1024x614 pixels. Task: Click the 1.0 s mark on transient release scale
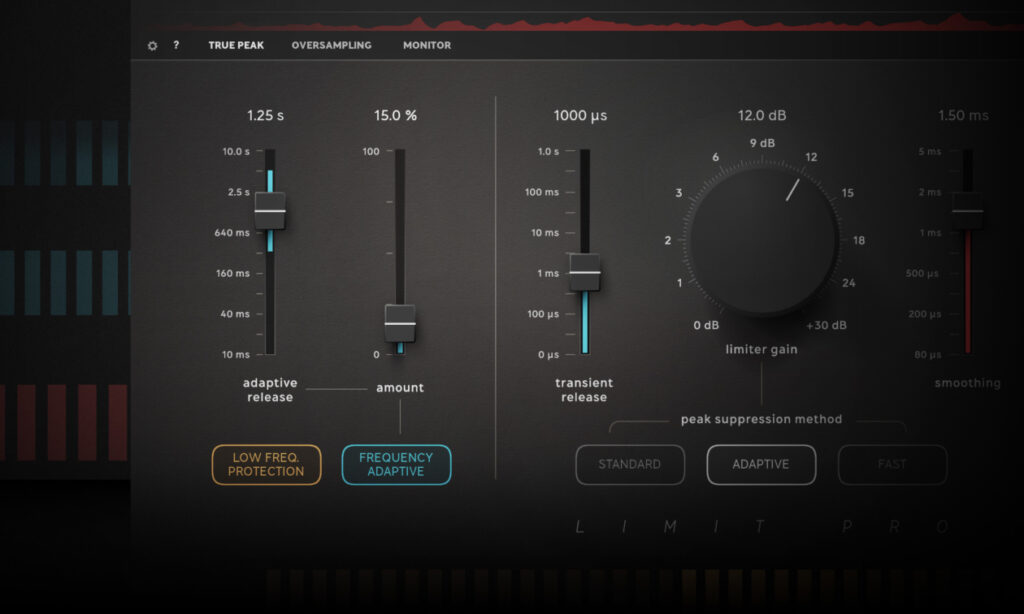pyautogui.click(x=548, y=152)
